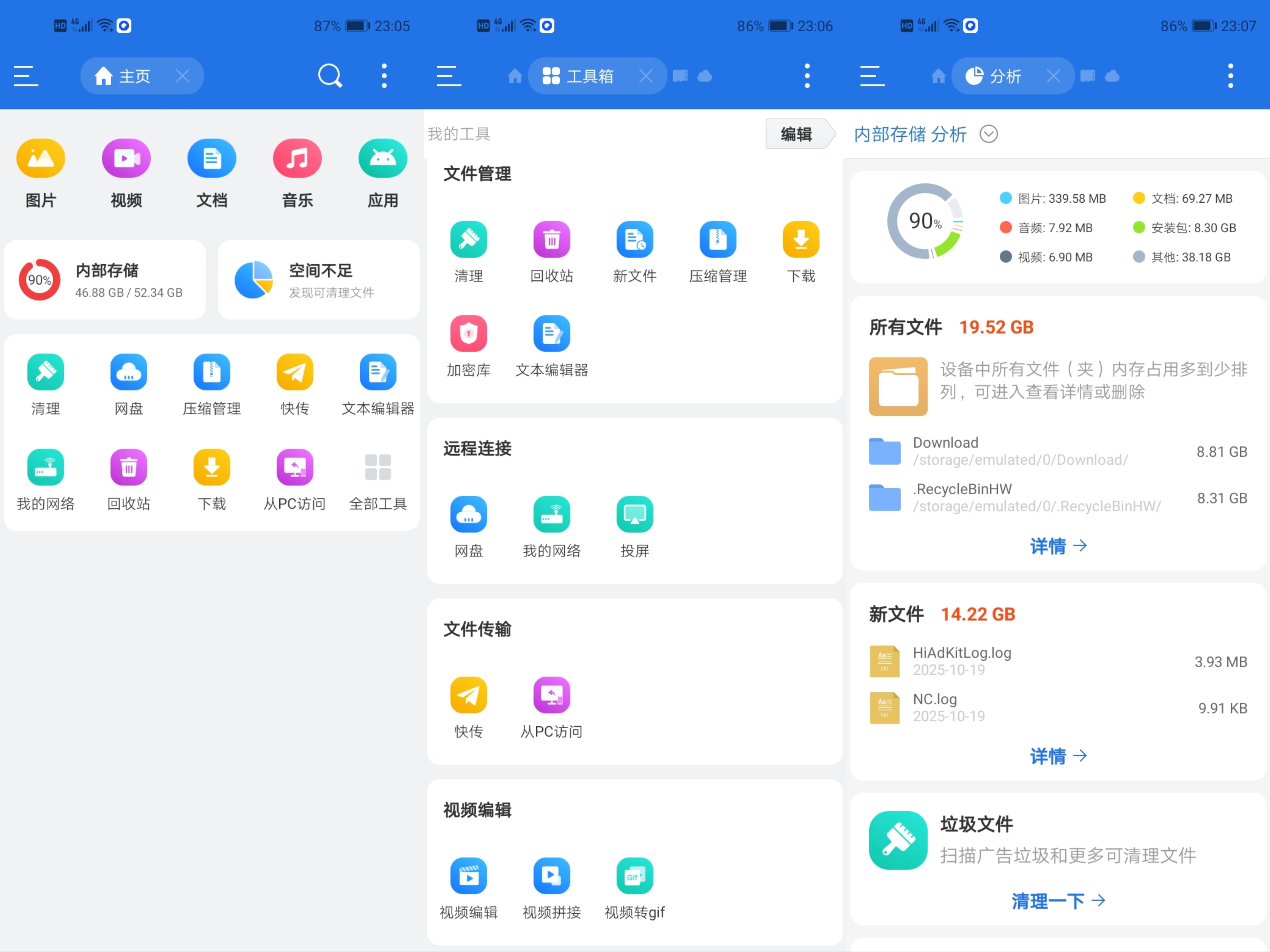1270x952 pixels.
Task: Close the 分析 tab with its X
Action: tap(1053, 76)
